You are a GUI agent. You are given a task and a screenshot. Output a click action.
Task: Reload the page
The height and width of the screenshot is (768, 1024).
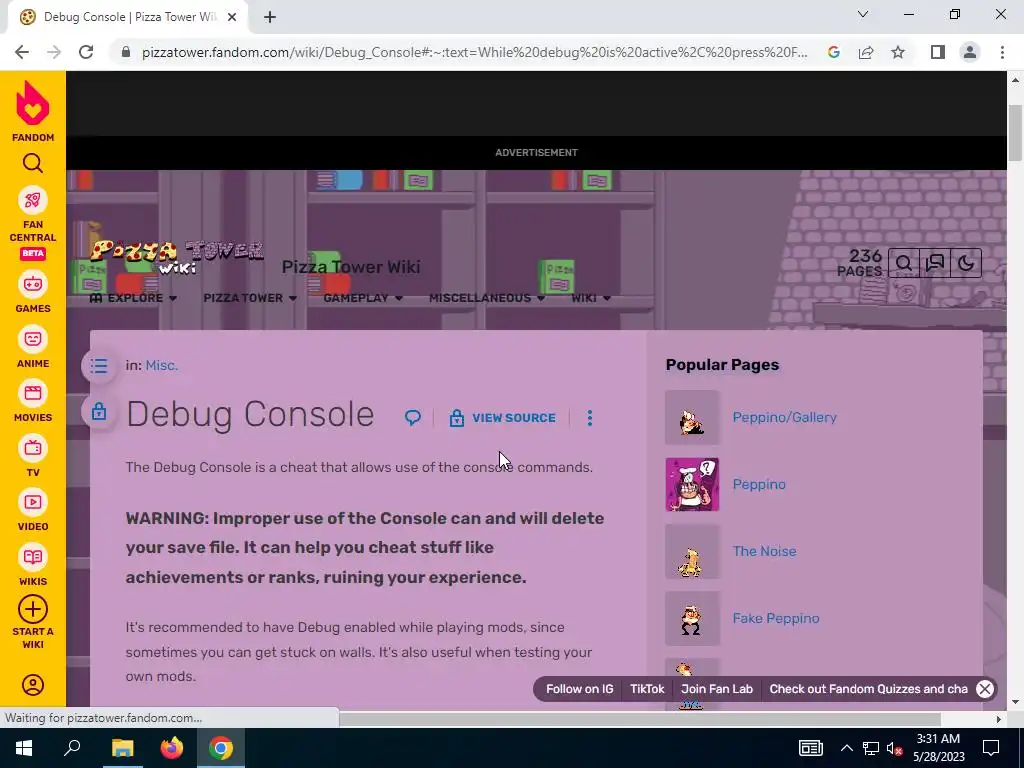[x=86, y=52]
